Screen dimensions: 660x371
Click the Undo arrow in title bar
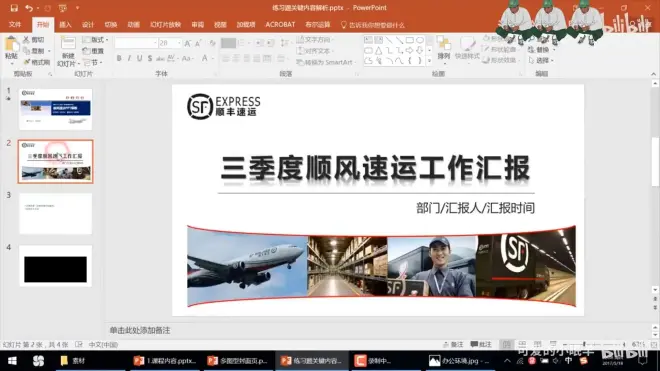click(x=29, y=8)
